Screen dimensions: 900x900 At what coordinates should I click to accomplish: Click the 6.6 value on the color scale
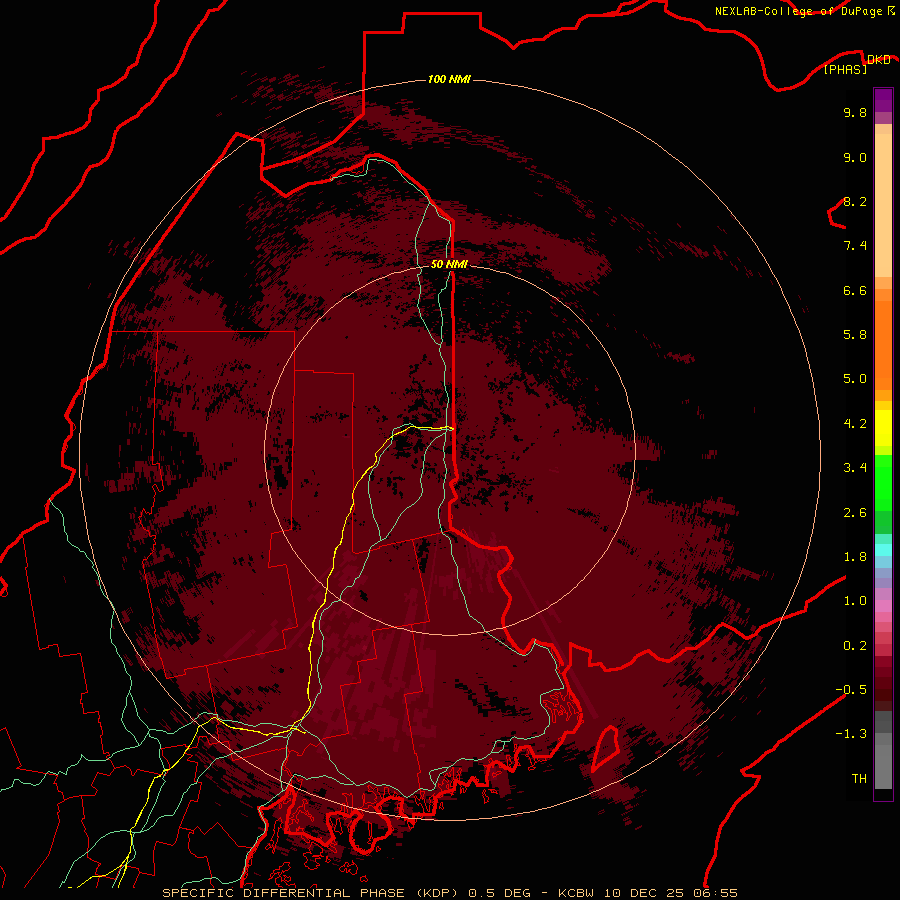click(x=855, y=290)
